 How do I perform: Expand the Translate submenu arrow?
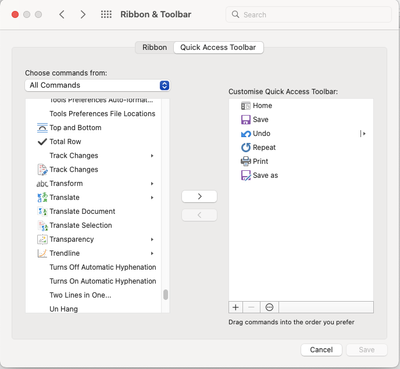[152, 198]
